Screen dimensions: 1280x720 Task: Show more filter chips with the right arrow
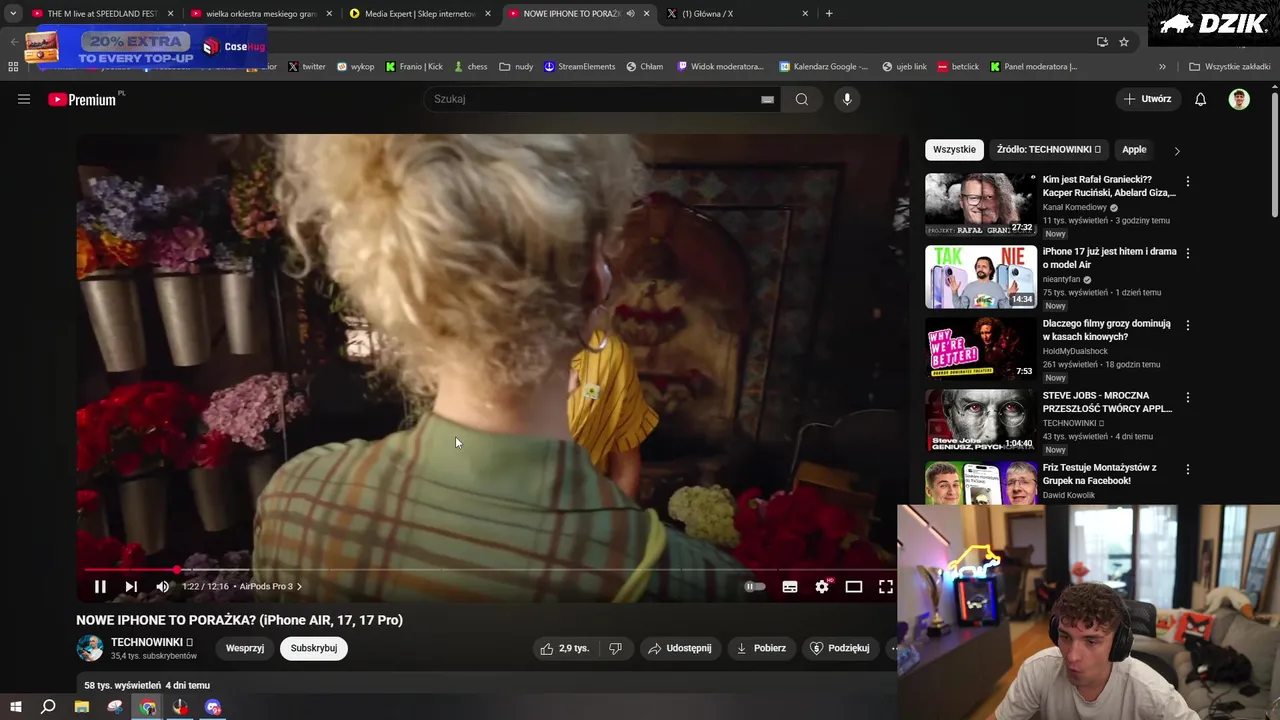[x=1177, y=151]
